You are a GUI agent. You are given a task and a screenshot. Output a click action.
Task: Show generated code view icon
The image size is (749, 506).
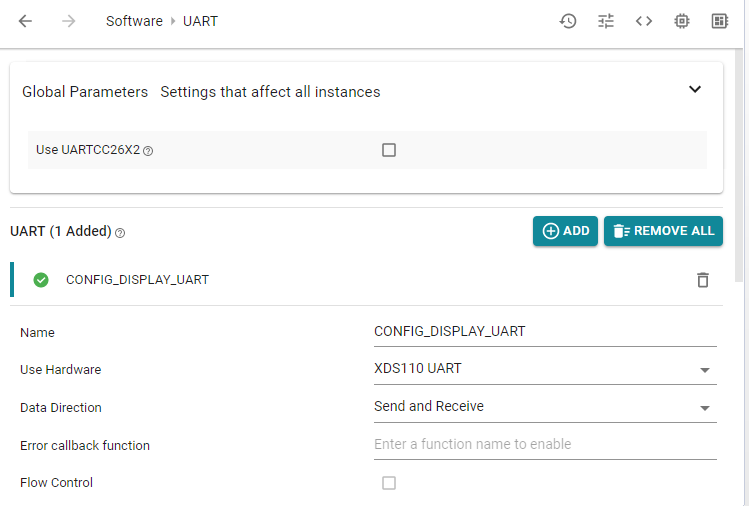644,21
